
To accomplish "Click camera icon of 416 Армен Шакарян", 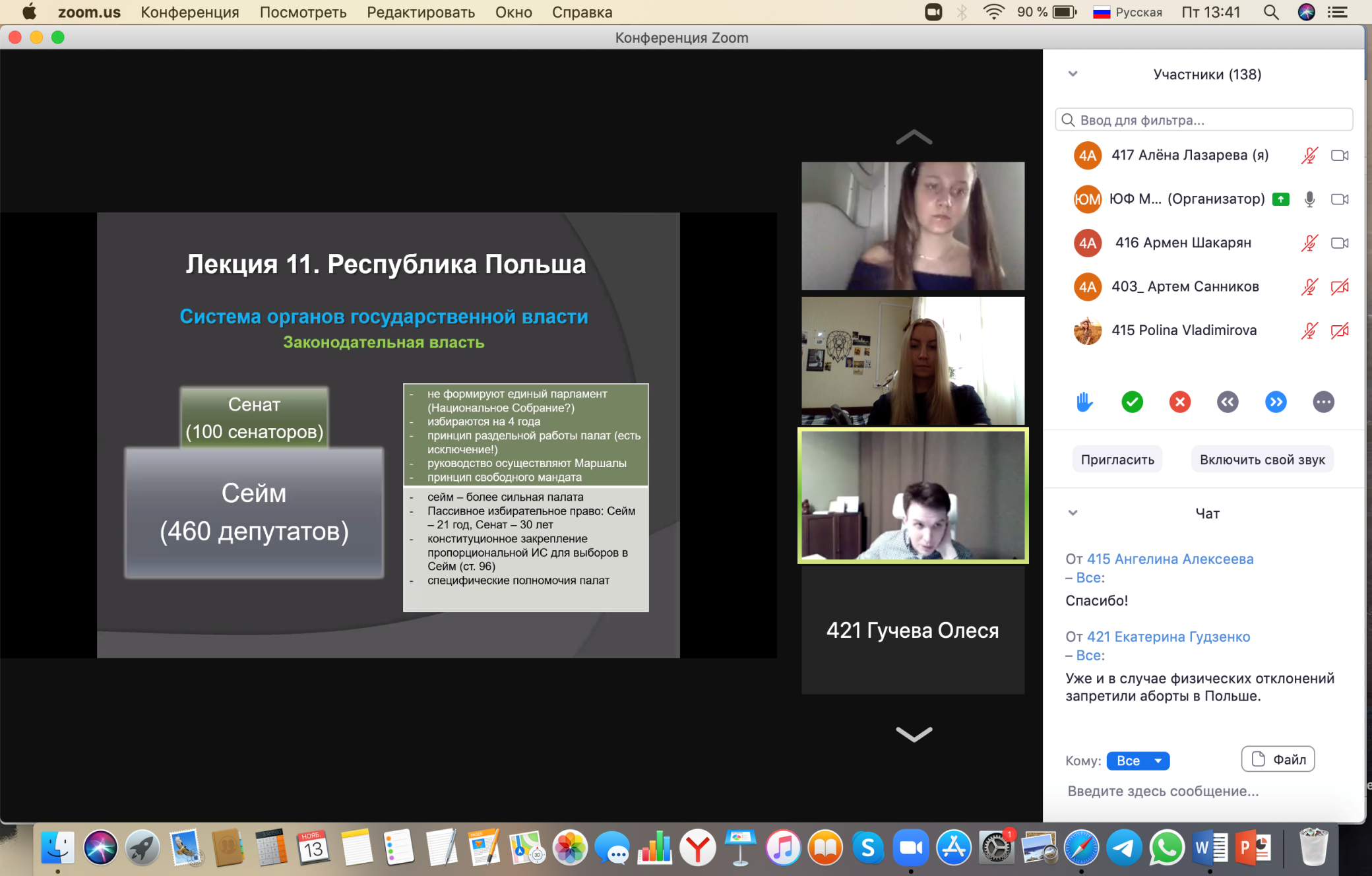I will pos(1340,243).
